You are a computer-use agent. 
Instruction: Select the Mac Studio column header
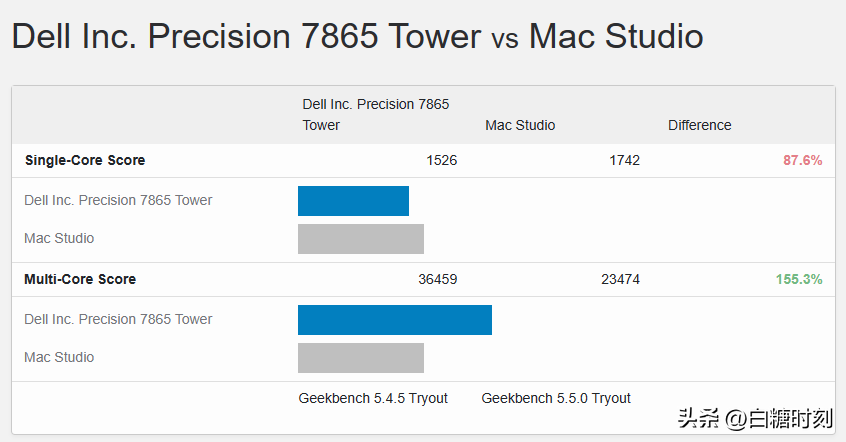[x=520, y=125]
